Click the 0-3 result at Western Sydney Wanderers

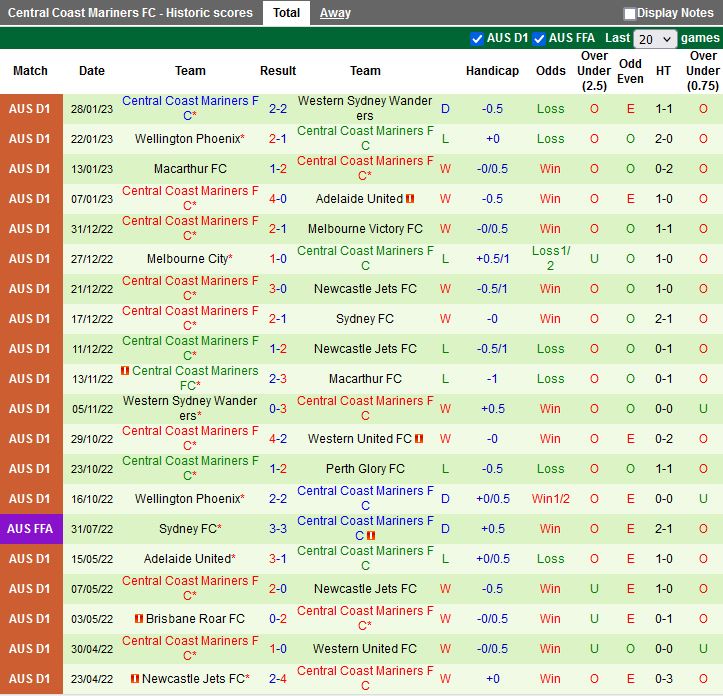(x=278, y=409)
